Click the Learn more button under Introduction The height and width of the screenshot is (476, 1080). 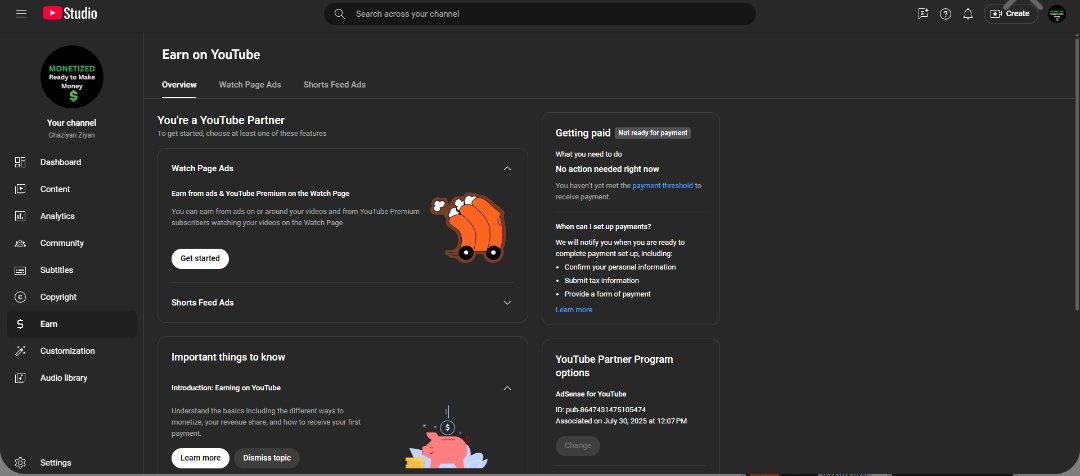point(200,458)
